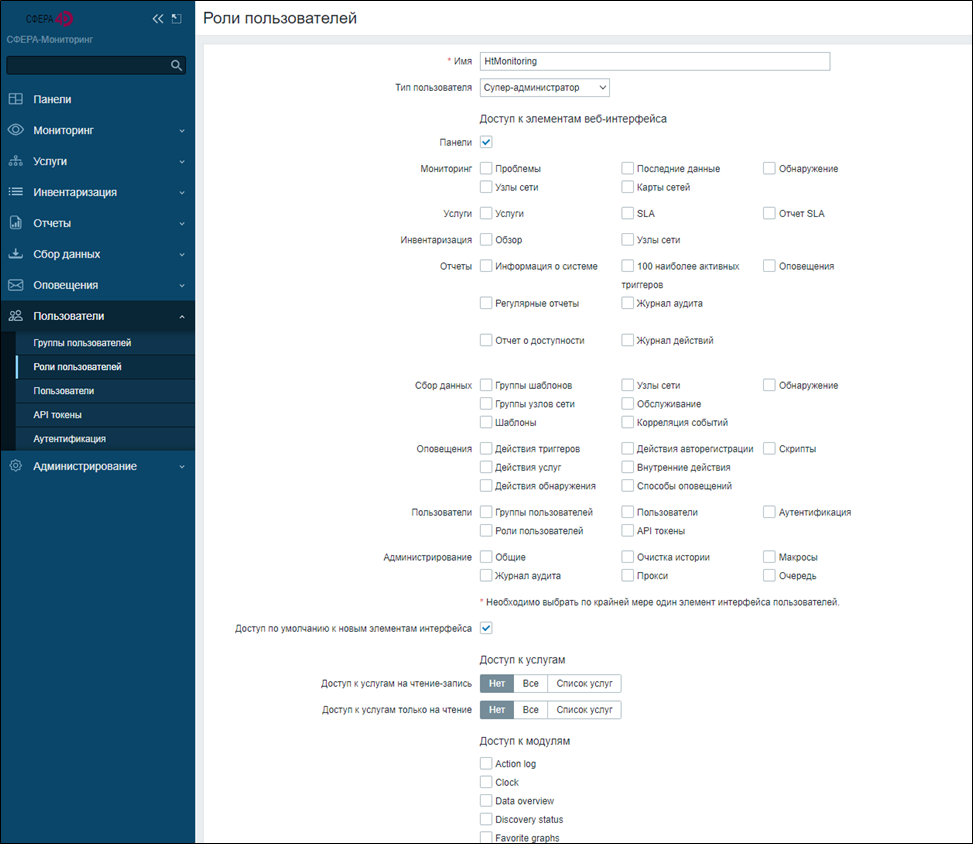Collapse the Пользователи menu section
Viewport: 973px width, 844px height.
(181, 316)
